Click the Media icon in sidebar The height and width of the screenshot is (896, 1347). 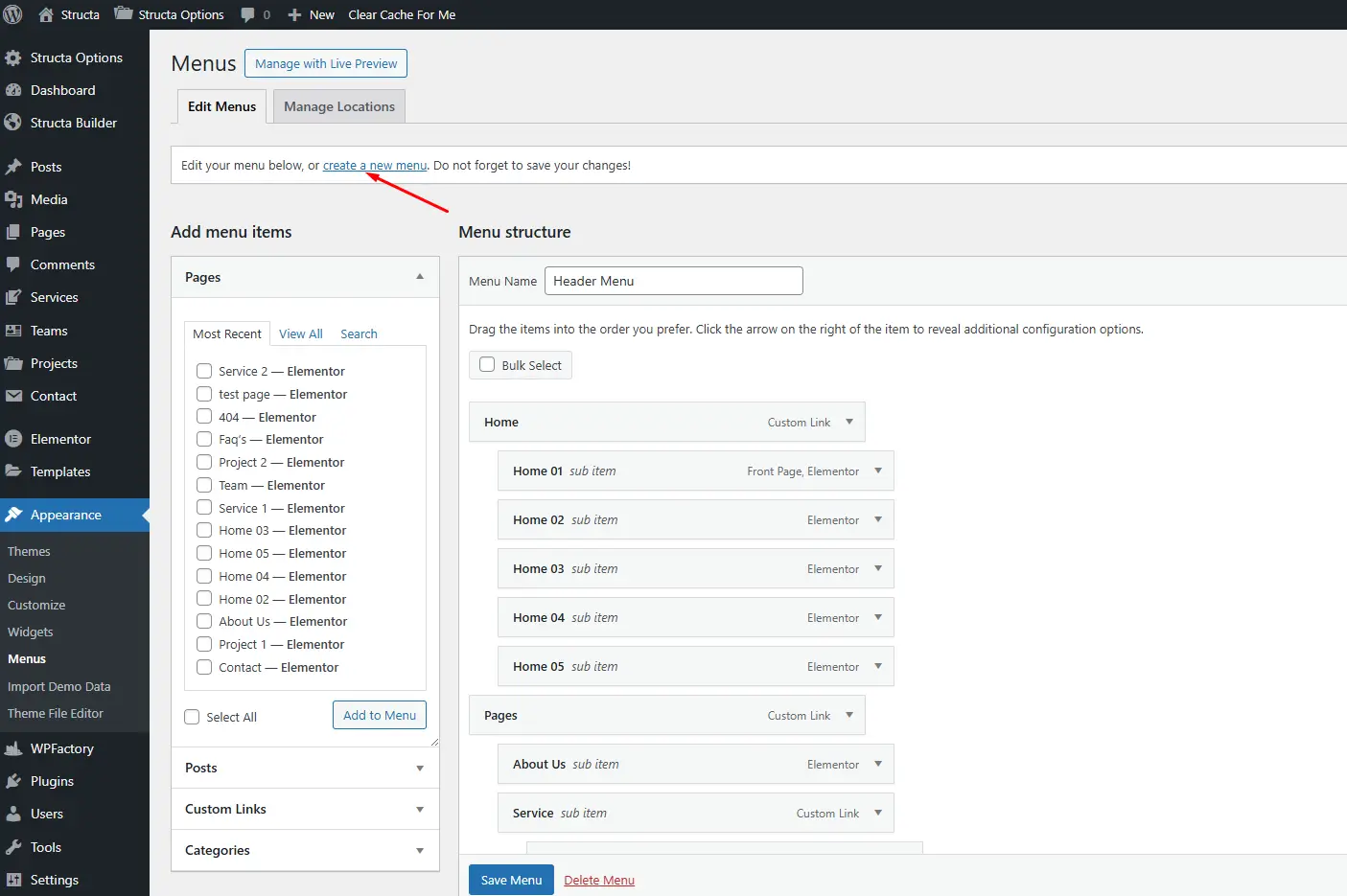[13, 199]
